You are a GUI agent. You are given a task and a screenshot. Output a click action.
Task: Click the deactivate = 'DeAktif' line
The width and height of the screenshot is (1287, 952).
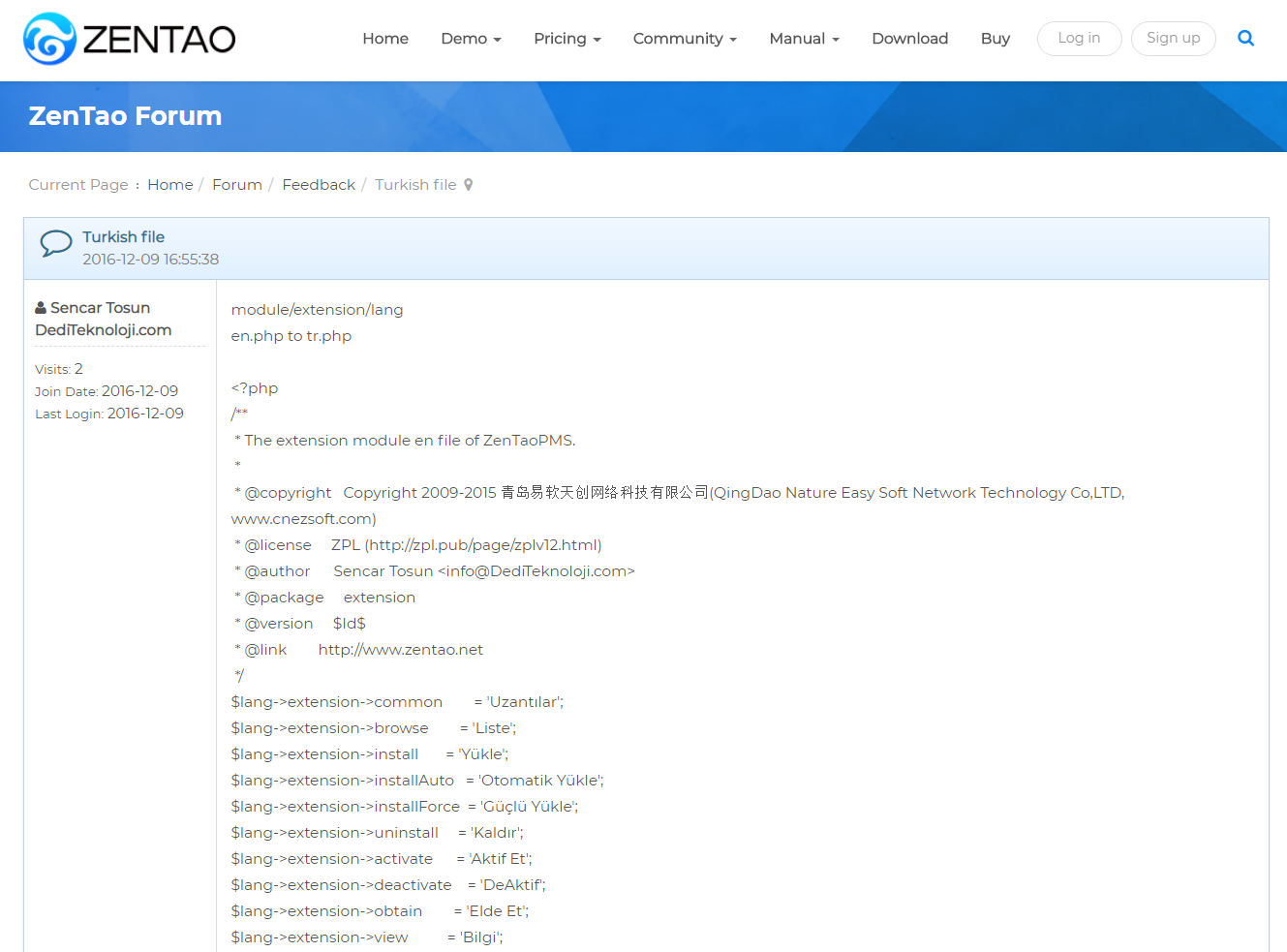click(388, 885)
